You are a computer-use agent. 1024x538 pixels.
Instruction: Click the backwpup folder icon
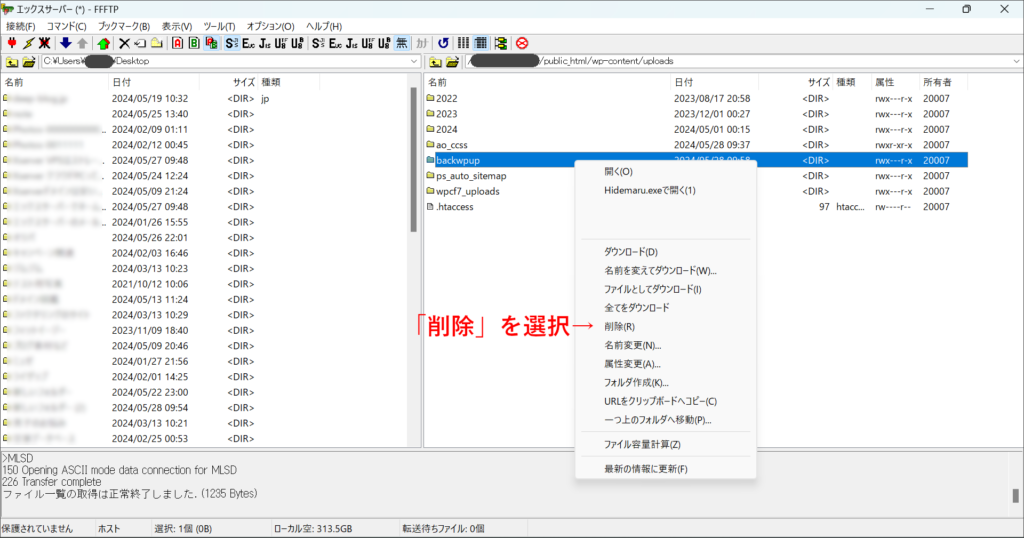(430, 160)
